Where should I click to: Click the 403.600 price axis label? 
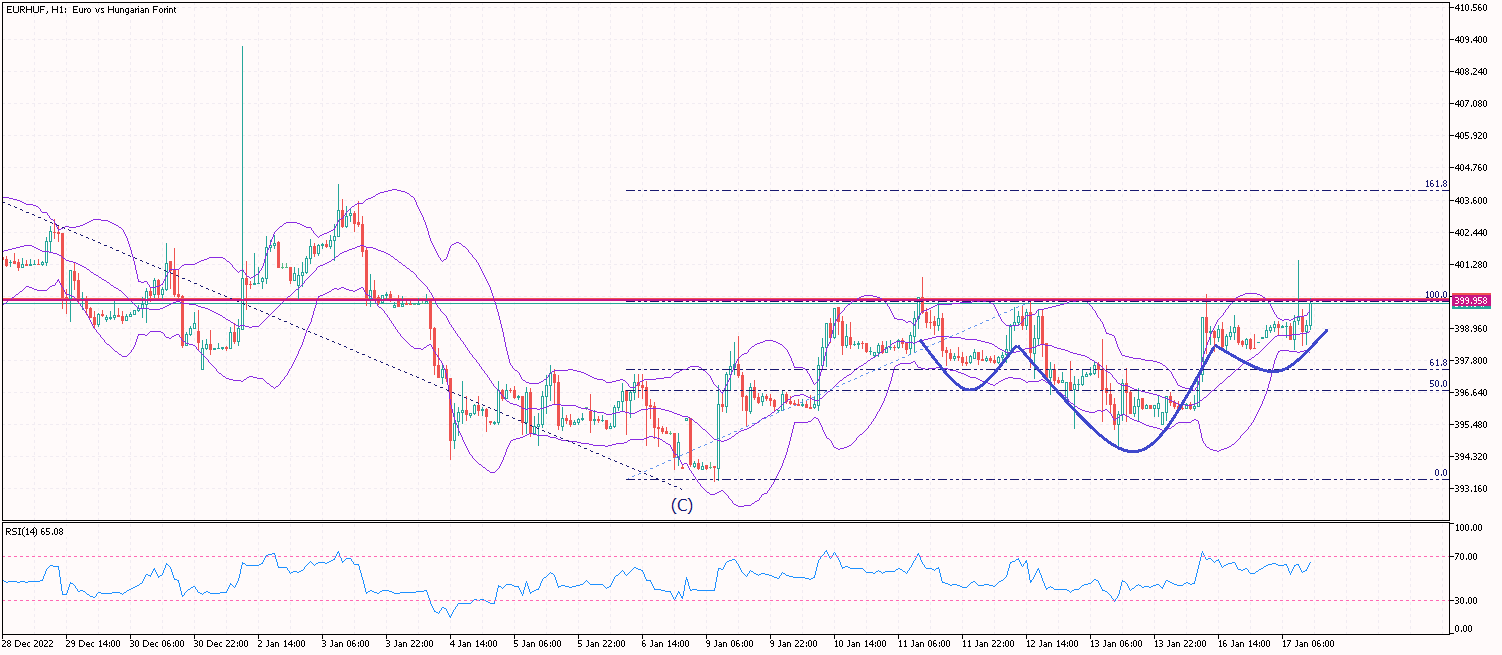pos(1476,200)
